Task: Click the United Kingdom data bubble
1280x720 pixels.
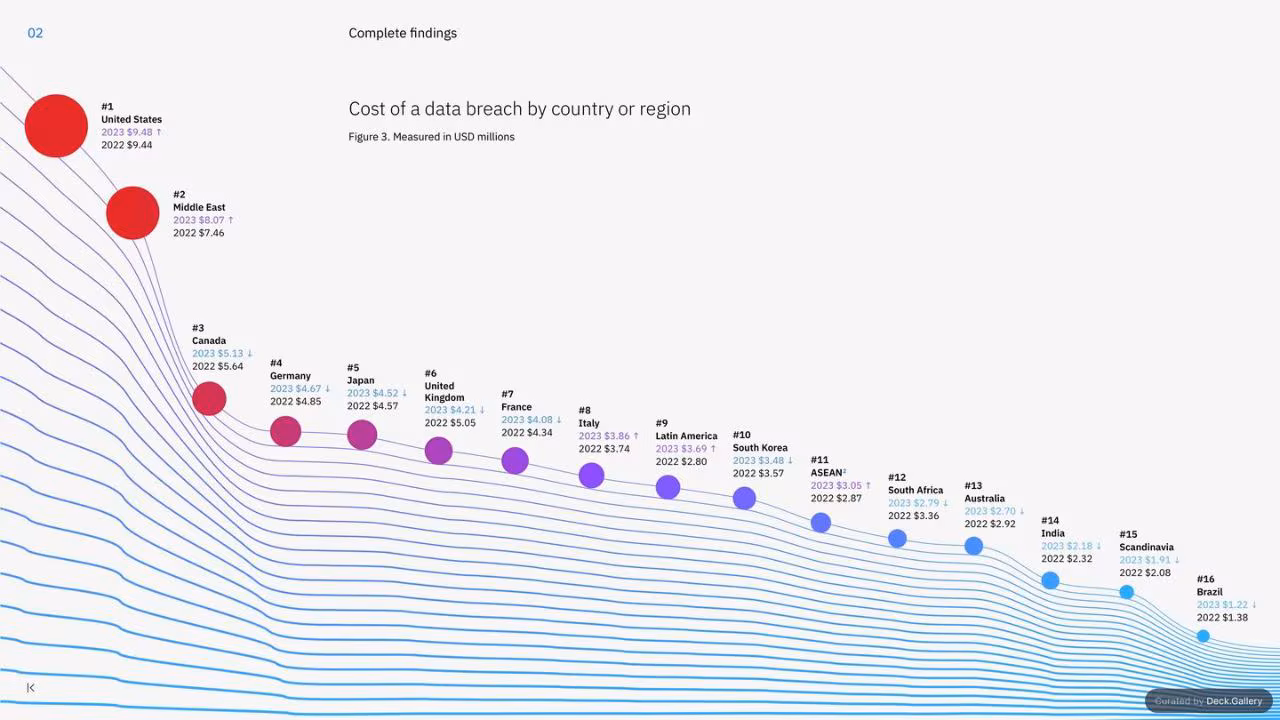Action: (438, 450)
